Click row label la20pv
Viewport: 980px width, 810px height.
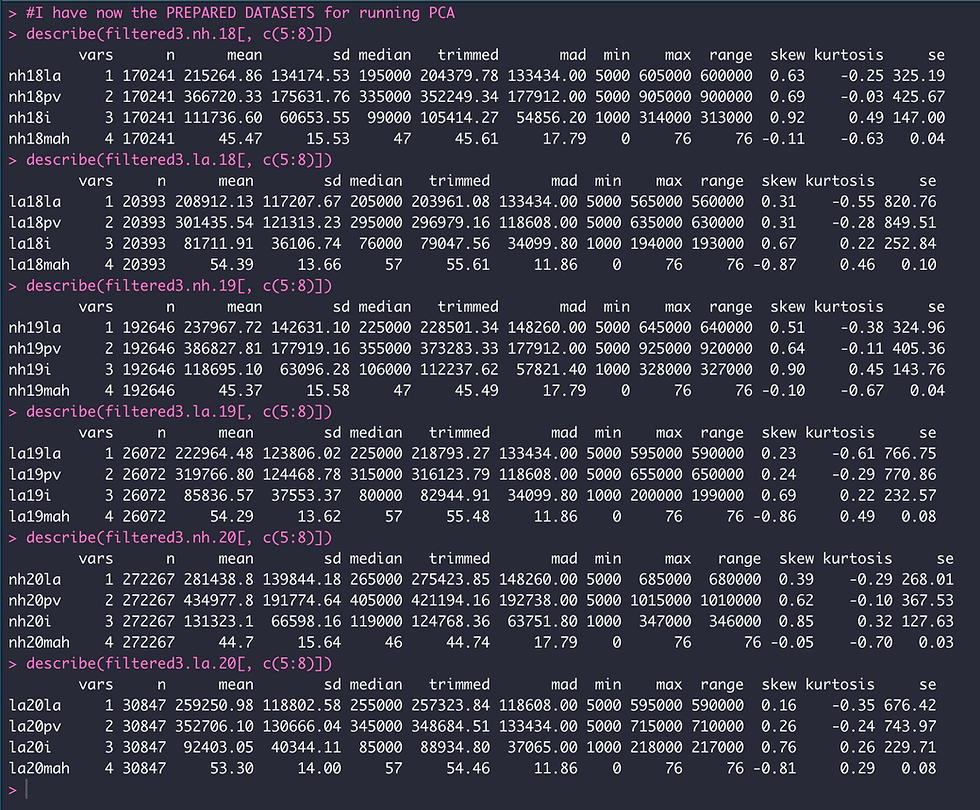pos(35,727)
